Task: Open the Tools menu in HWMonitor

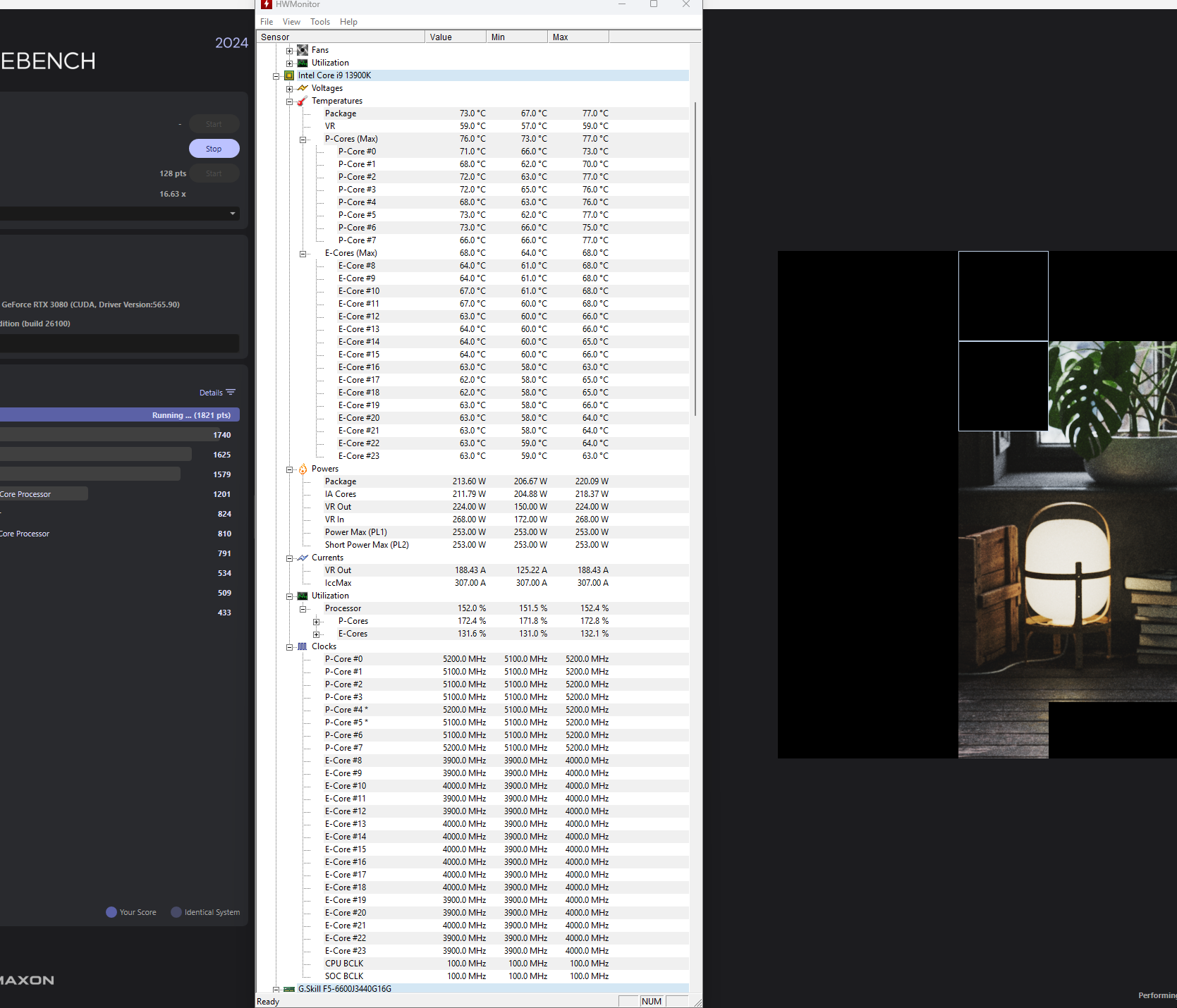Action: (320, 22)
